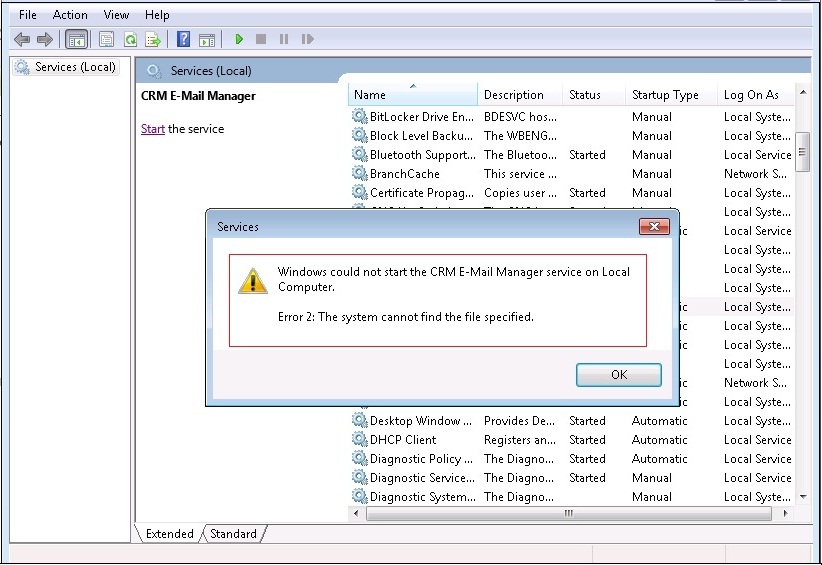Click gear icon of BranchCache row
The image size is (822, 565).
[x=359, y=173]
